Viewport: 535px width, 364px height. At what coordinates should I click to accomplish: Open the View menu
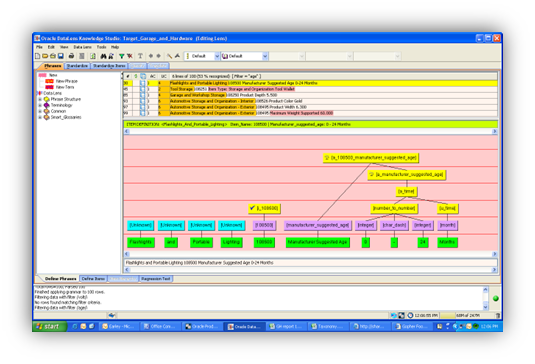64,47
